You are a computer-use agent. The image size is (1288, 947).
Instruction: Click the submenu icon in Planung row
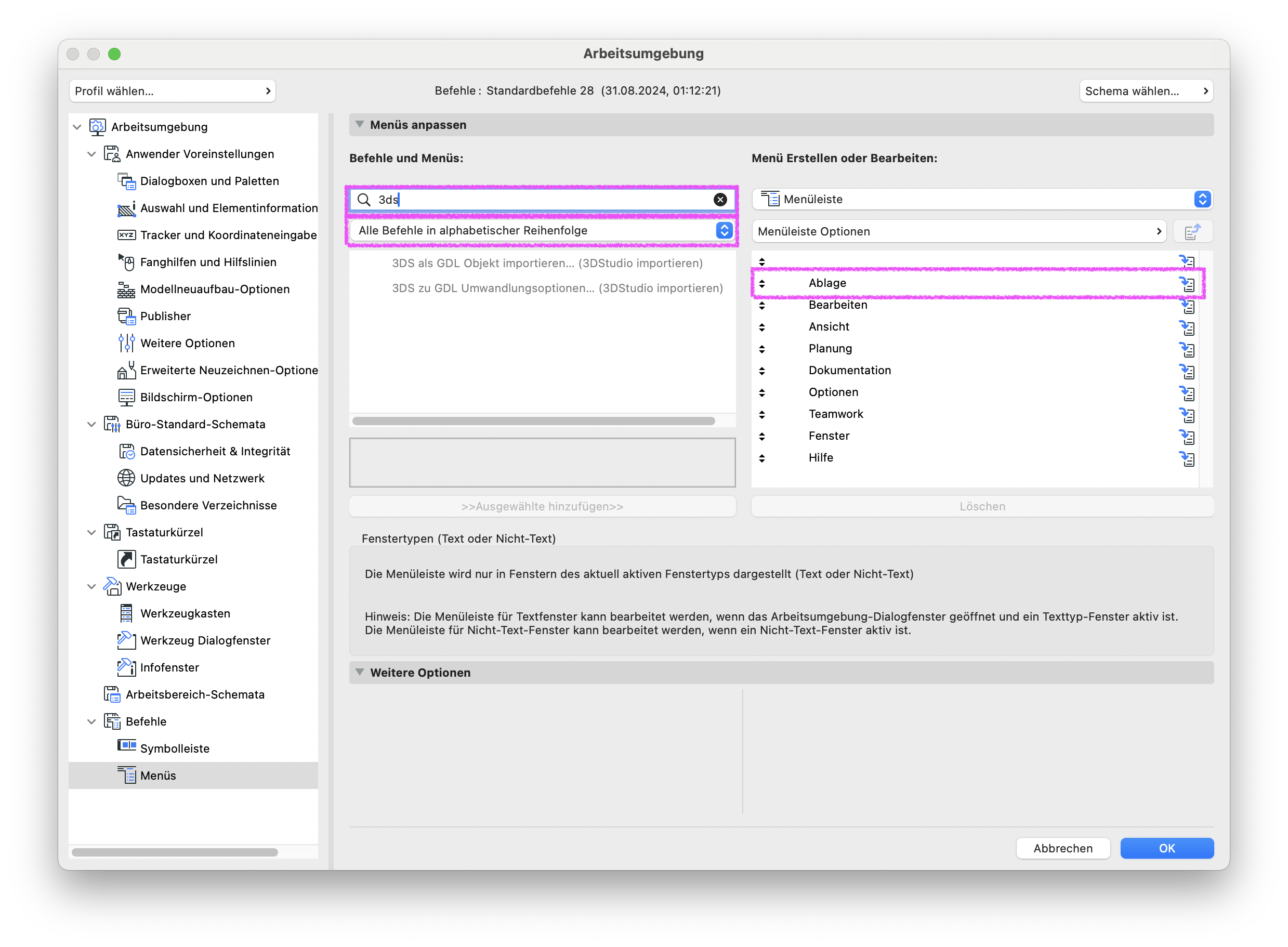[x=1187, y=349]
